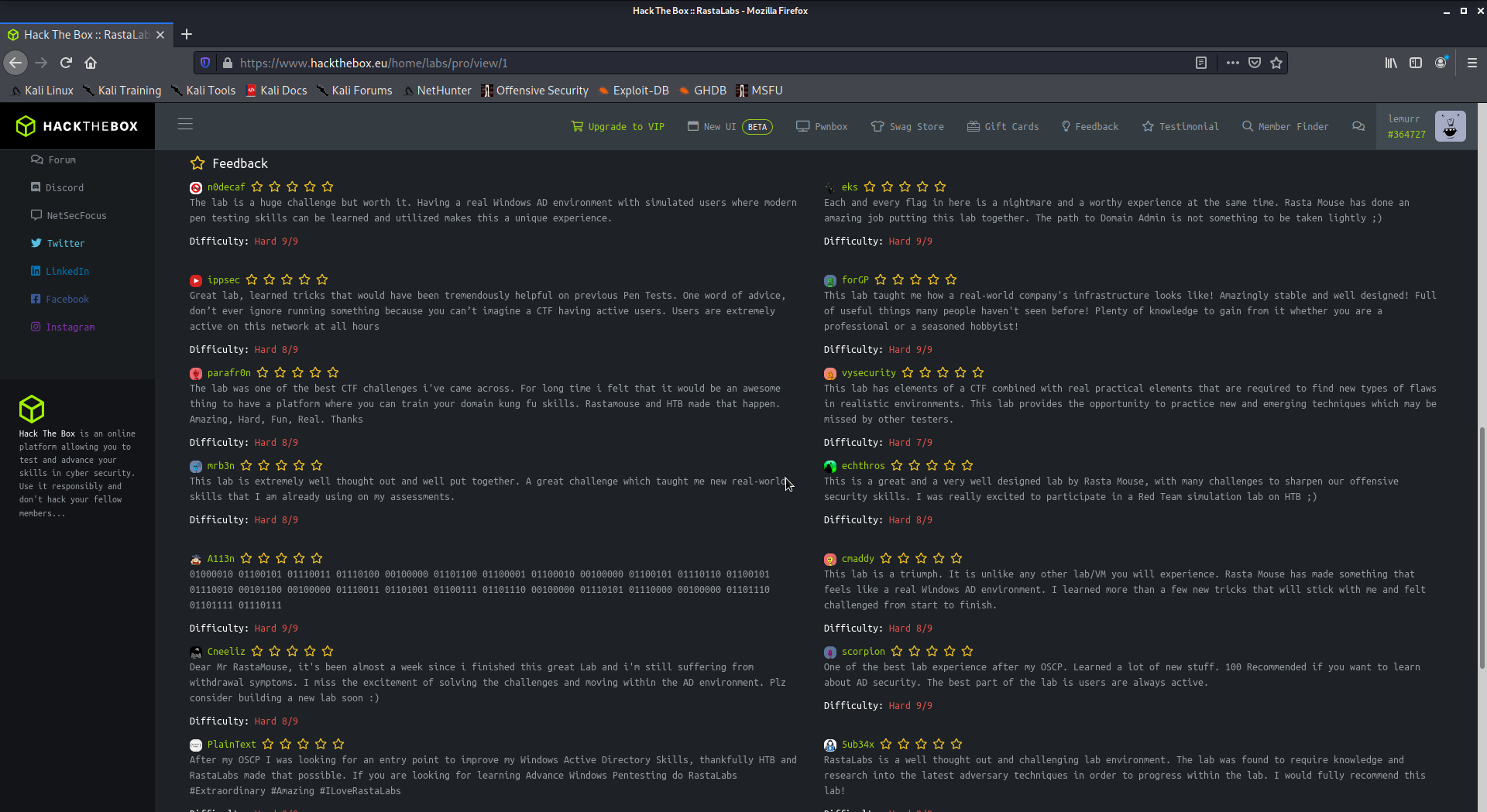Open lemurr profile avatar menu
Viewport: 1487px width, 812px height.
point(1451,126)
